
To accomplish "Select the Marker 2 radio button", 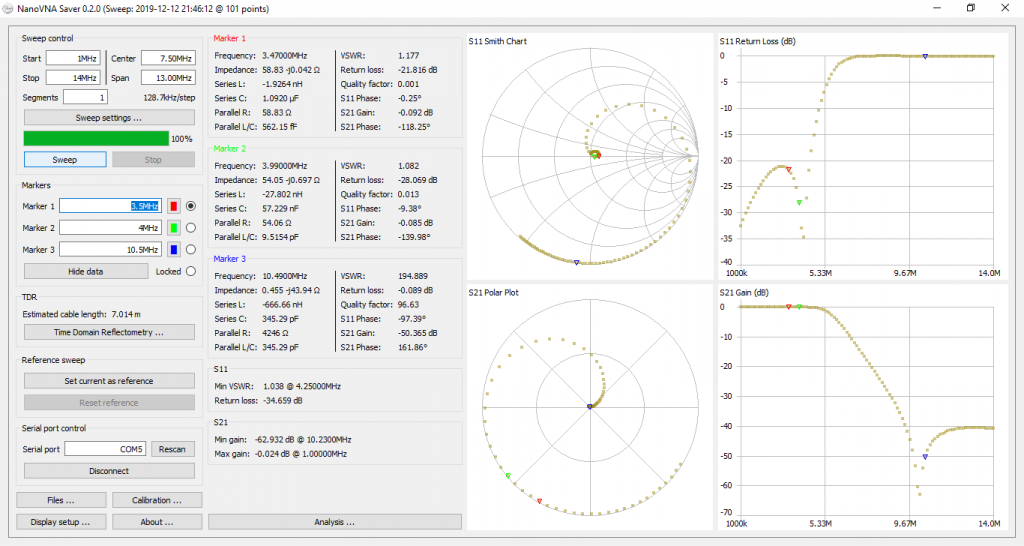I will point(191,228).
